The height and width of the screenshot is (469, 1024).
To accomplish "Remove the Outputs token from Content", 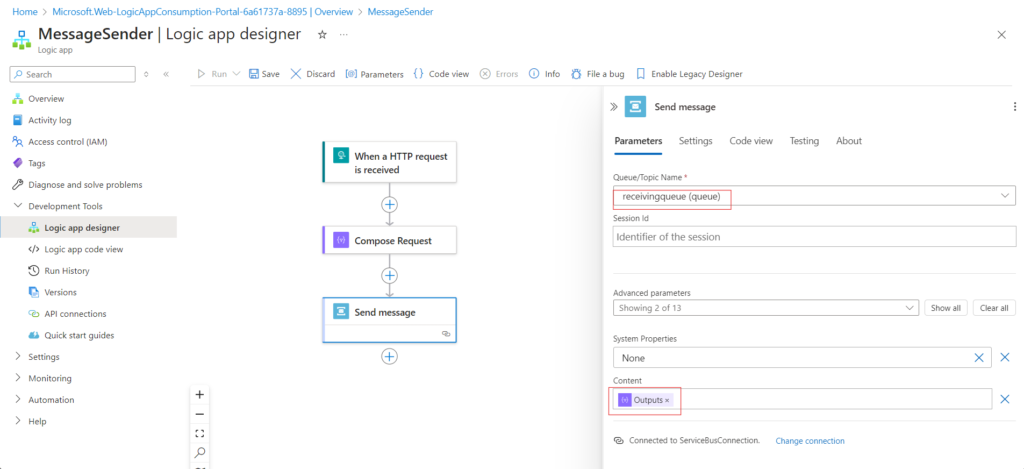I will click(x=667, y=400).
